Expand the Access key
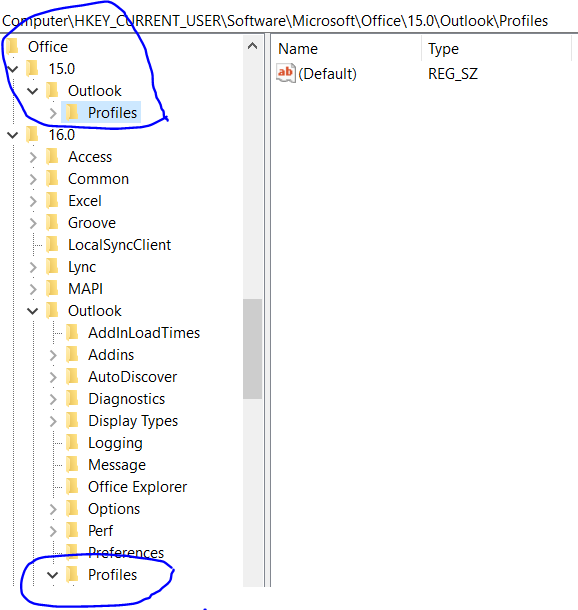The width and height of the screenshot is (578, 610). (33, 157)
